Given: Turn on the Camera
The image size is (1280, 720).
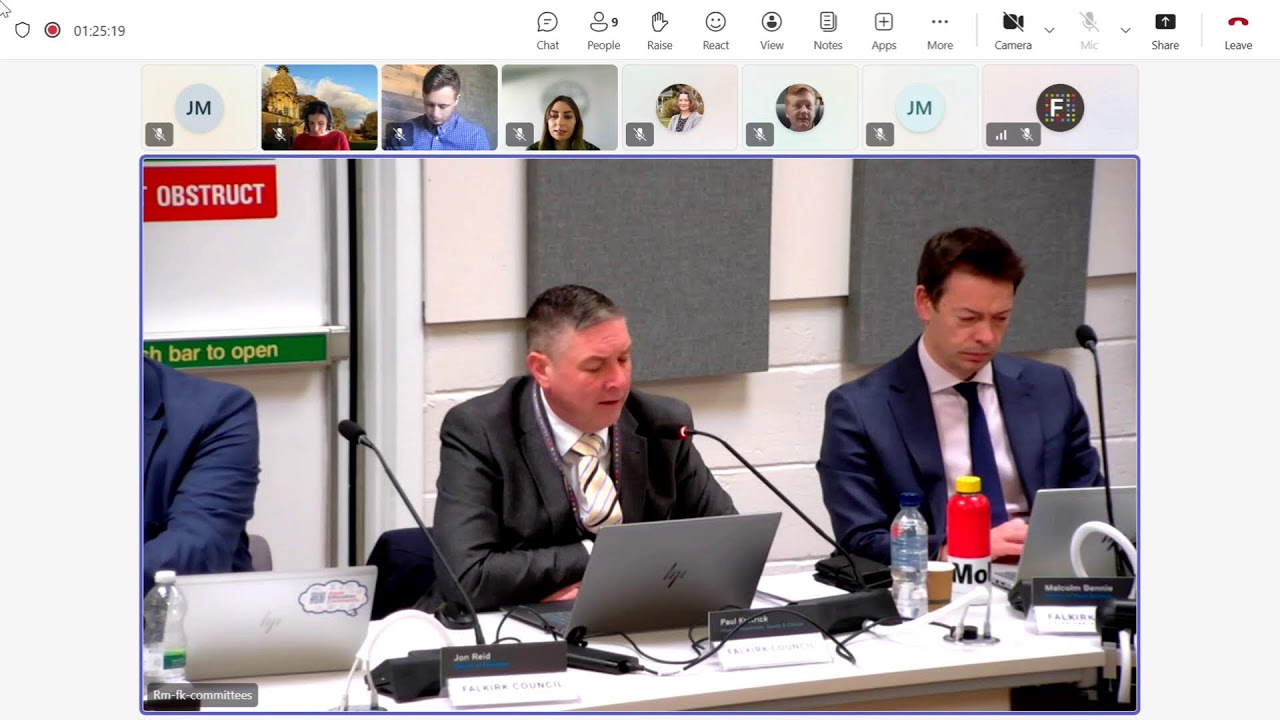Looking at the screenshot, I should coord(1013,31).
